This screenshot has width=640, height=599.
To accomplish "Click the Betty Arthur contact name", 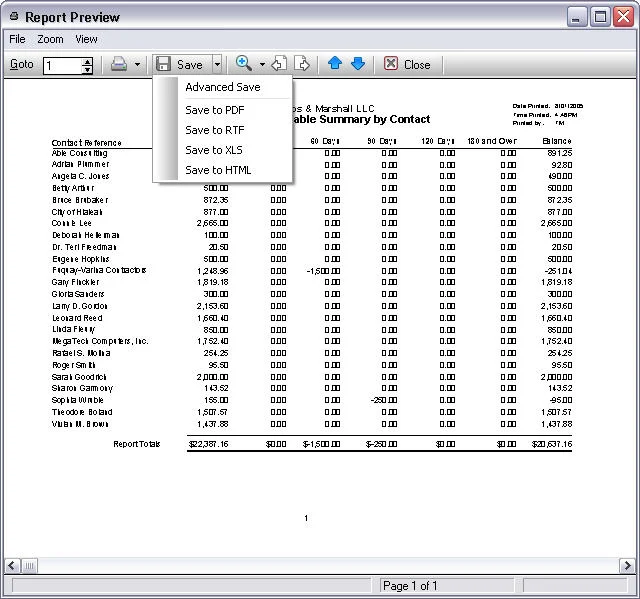I will pos(73,188).
